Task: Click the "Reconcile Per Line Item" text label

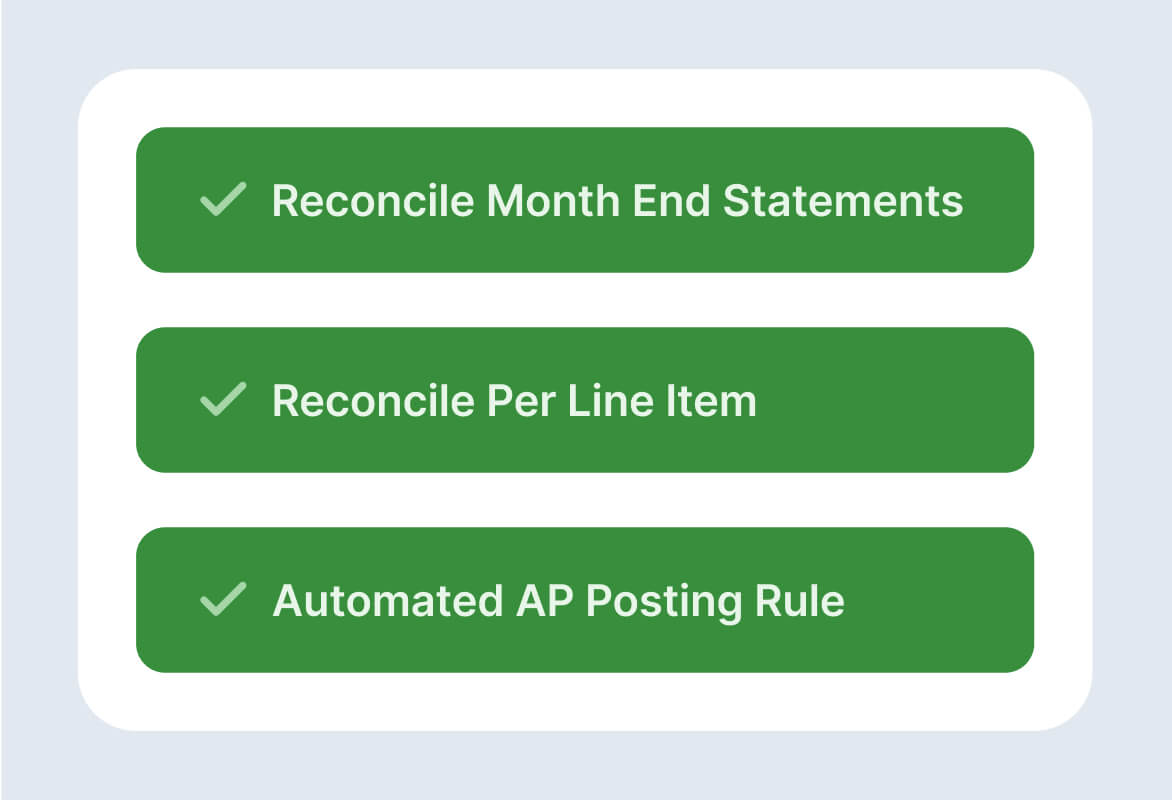Action: 514,401
